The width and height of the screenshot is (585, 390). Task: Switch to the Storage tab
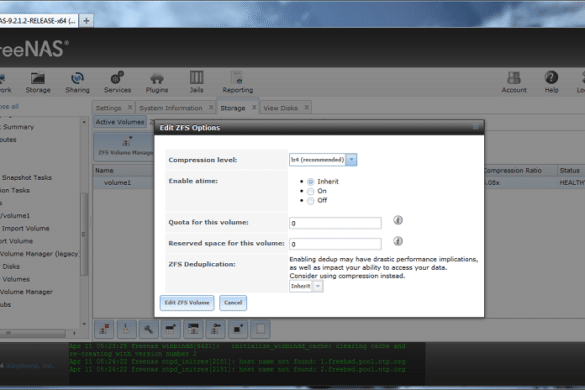click(x=233, y=108)
